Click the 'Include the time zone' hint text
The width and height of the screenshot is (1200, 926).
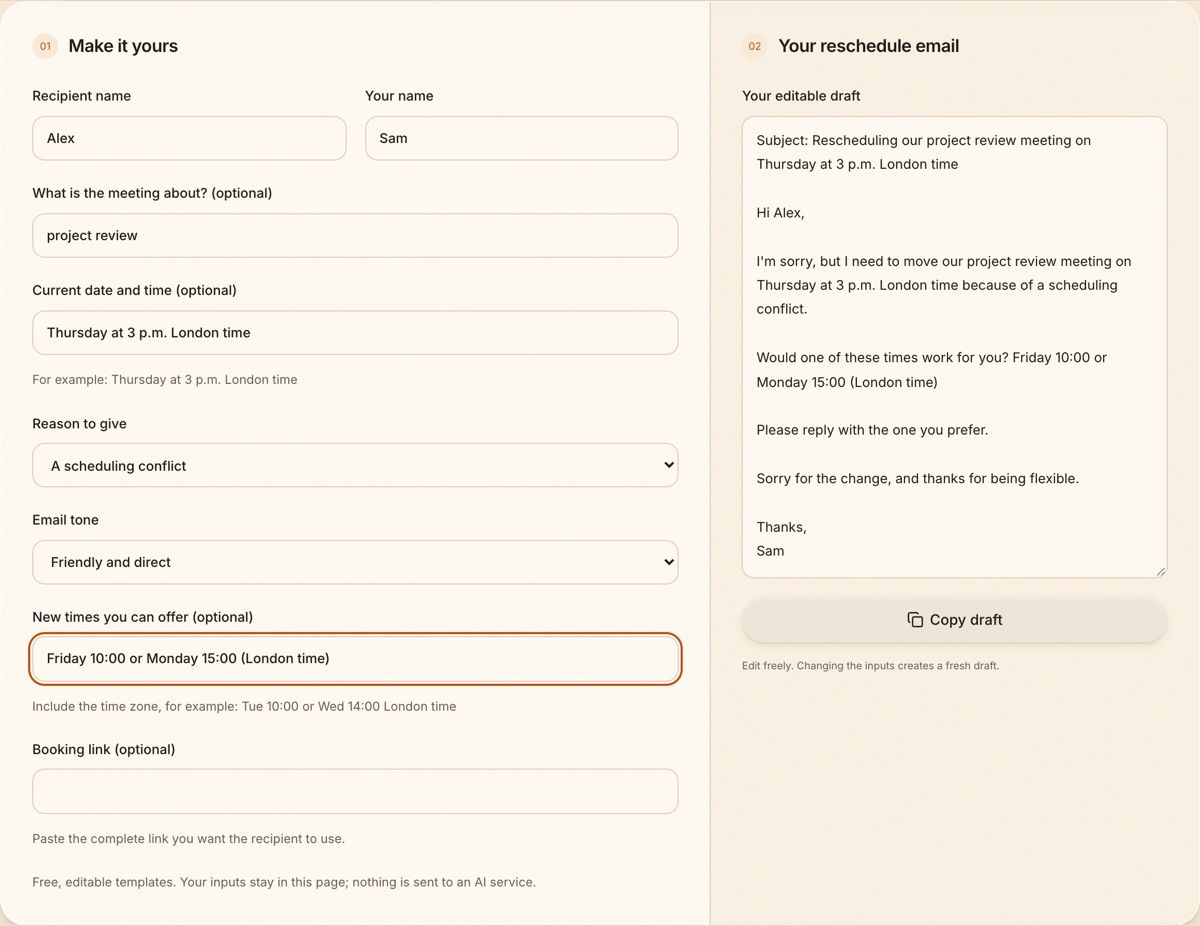[x=244, y=706]
